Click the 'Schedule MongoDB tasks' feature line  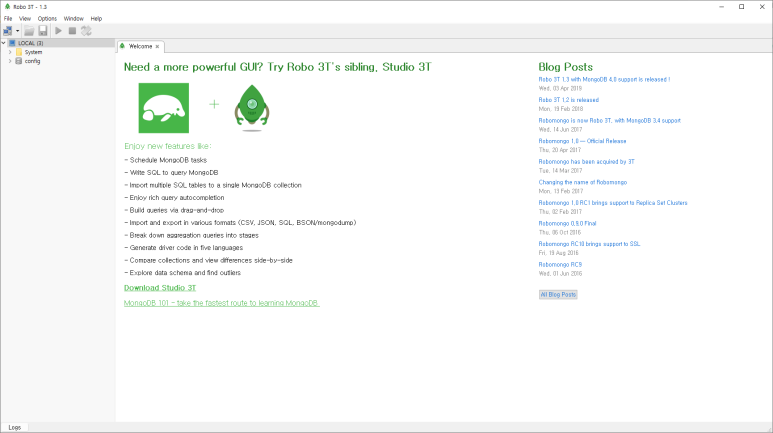tap(166, 160)
